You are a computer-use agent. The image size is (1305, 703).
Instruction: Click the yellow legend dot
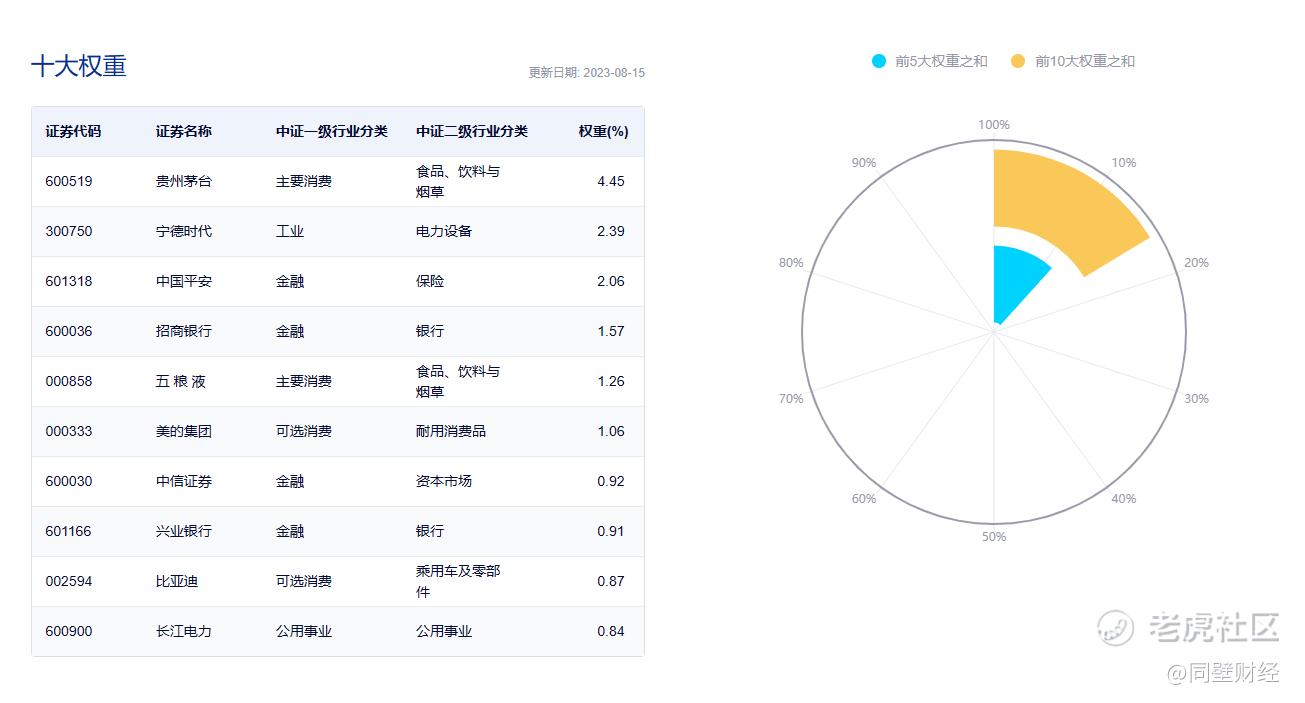(x=1018, y=61)
